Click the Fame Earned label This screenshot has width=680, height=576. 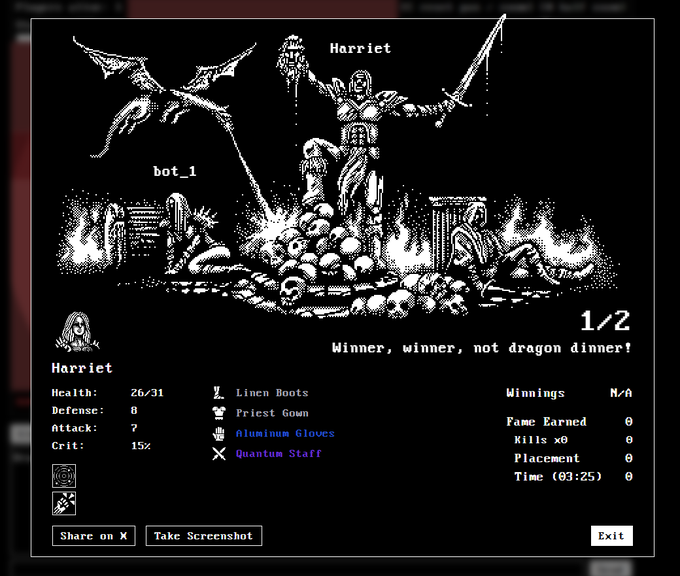click(x=546, y=422)
